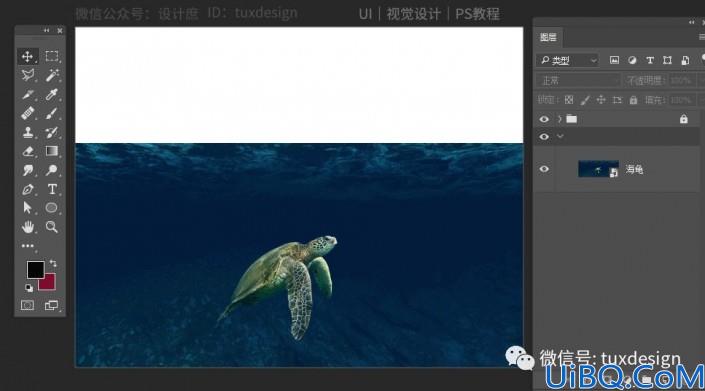Close the tools panel

(60, 31)
